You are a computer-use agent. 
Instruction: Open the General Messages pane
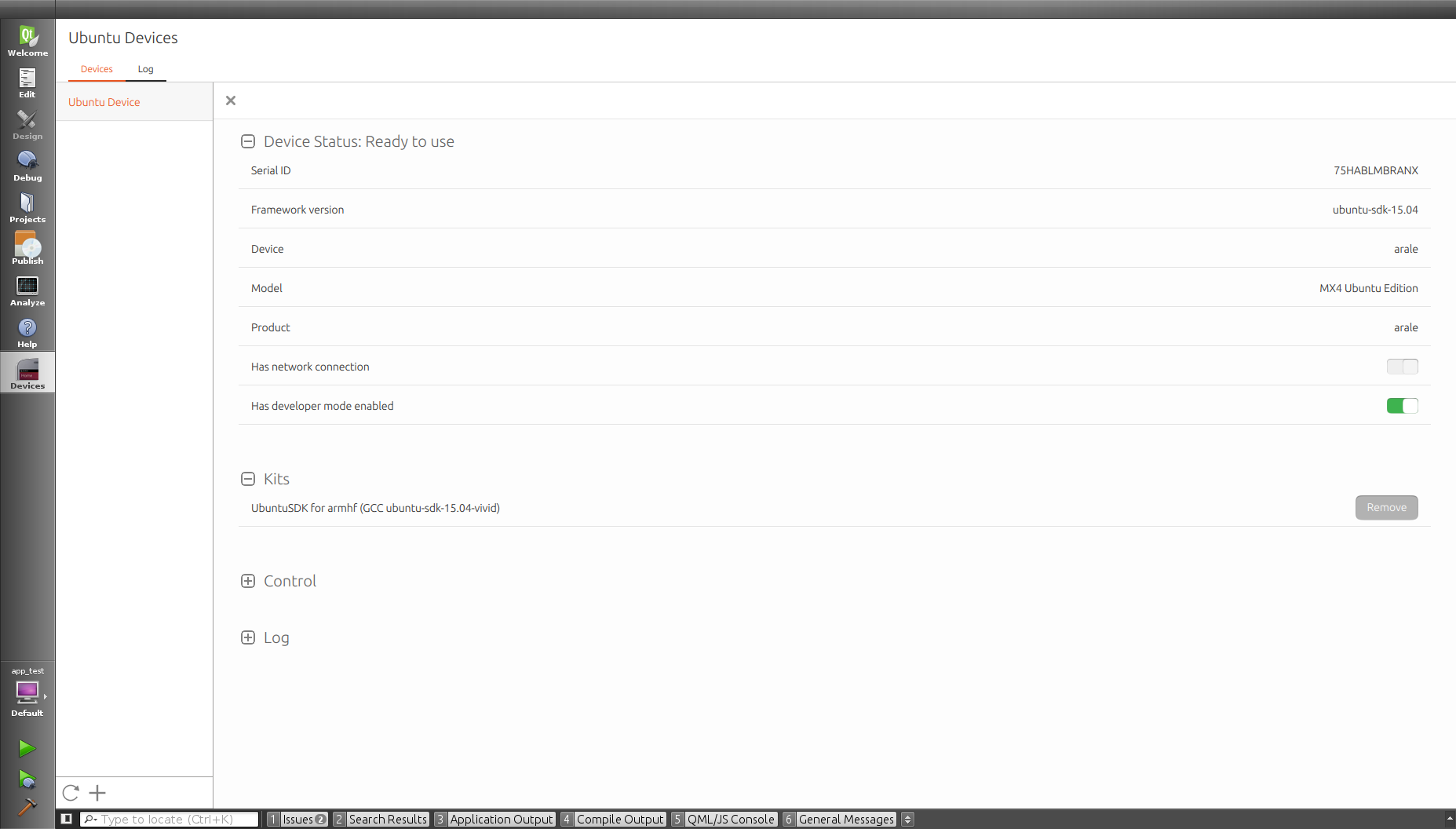[x=839, y=819]
